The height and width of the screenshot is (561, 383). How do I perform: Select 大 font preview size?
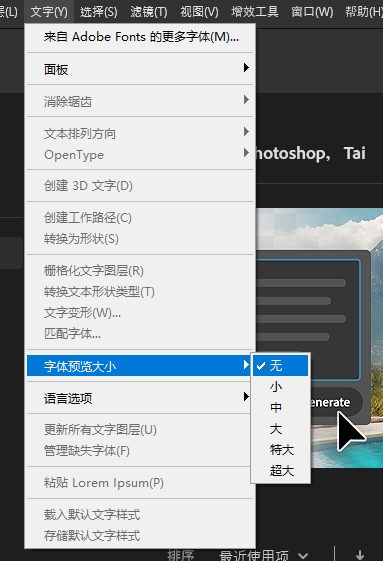pos(280,429)
